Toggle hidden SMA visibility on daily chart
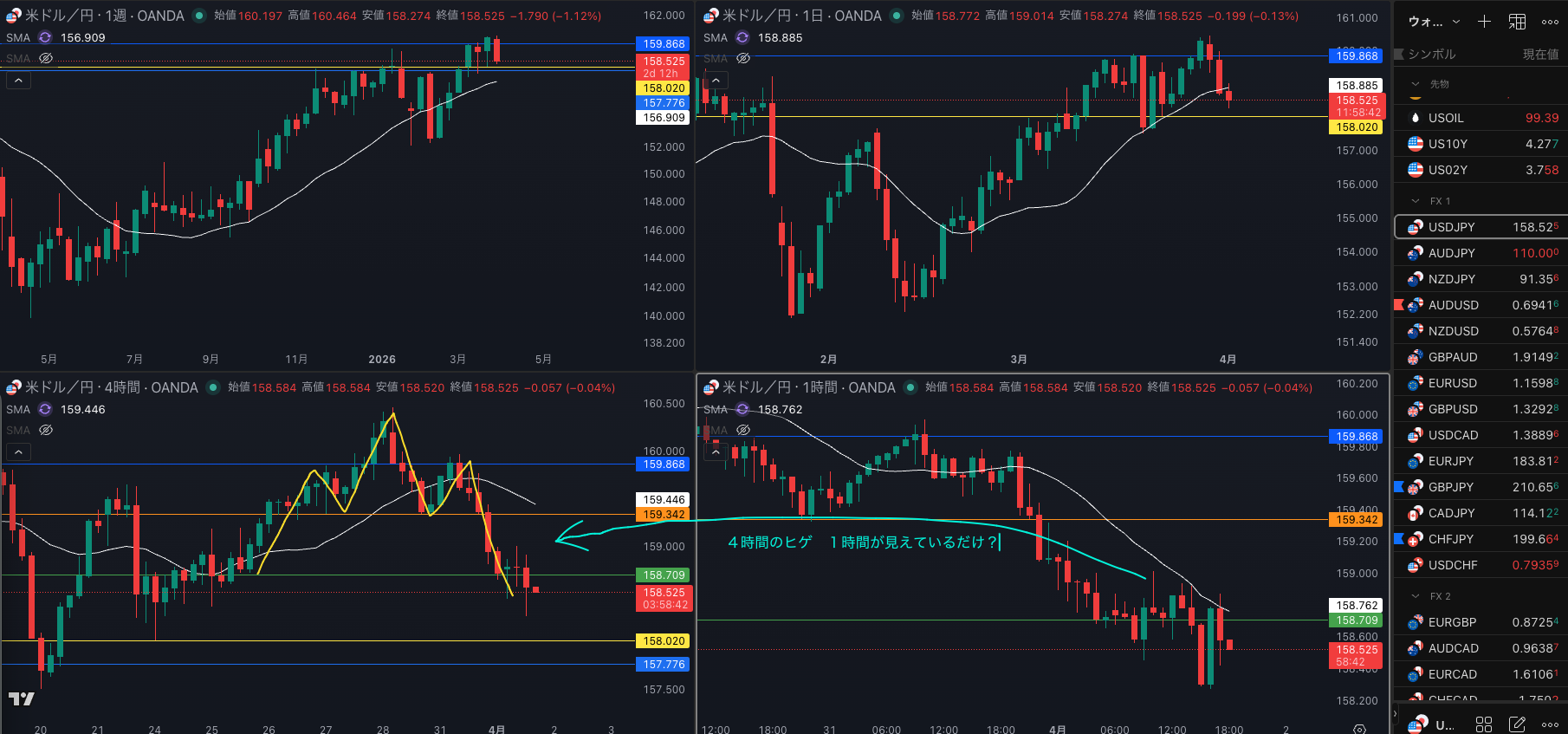Image resolution: width=1568 pixels, height=734 pixels. click(x=743, y=58)
